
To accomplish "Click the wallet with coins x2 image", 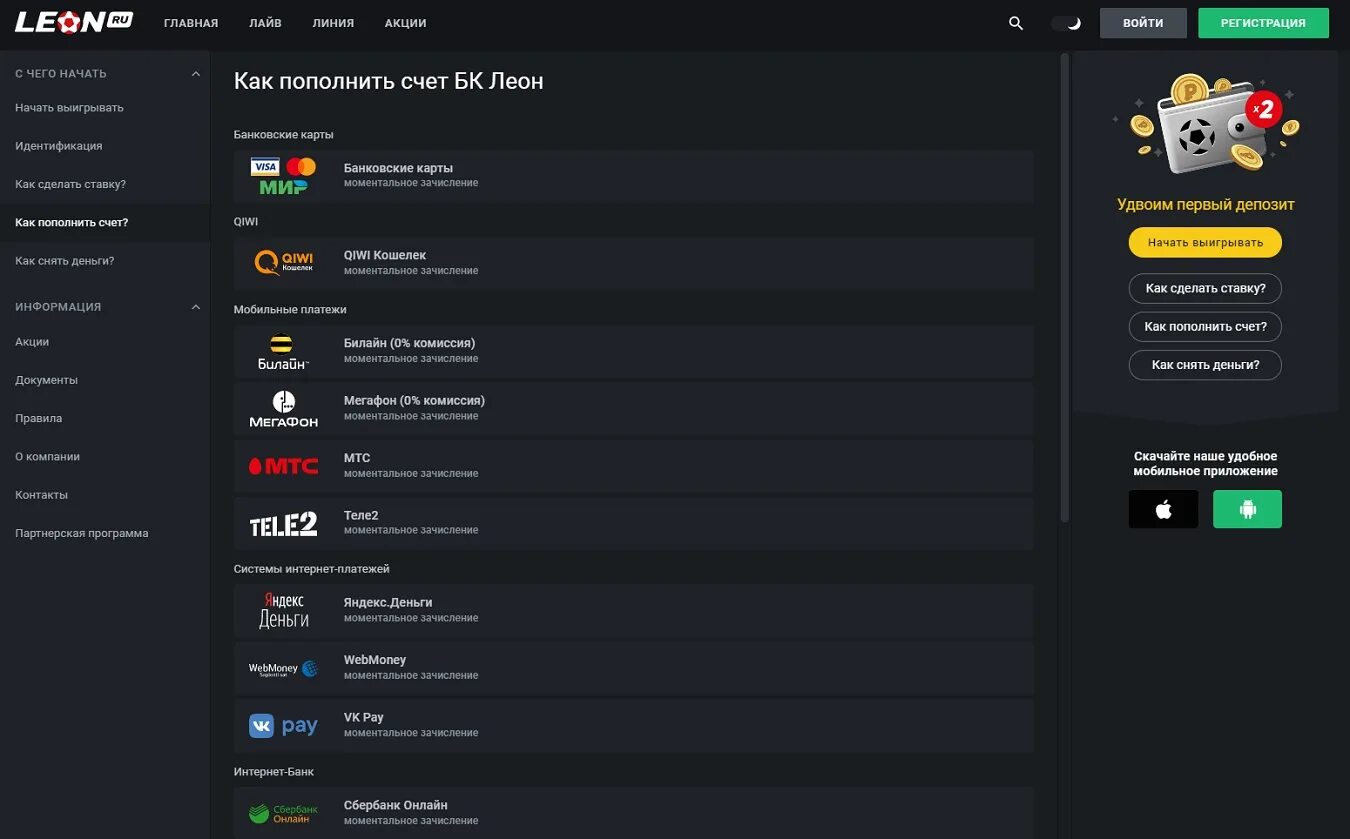I will [x=1206, y=122].
